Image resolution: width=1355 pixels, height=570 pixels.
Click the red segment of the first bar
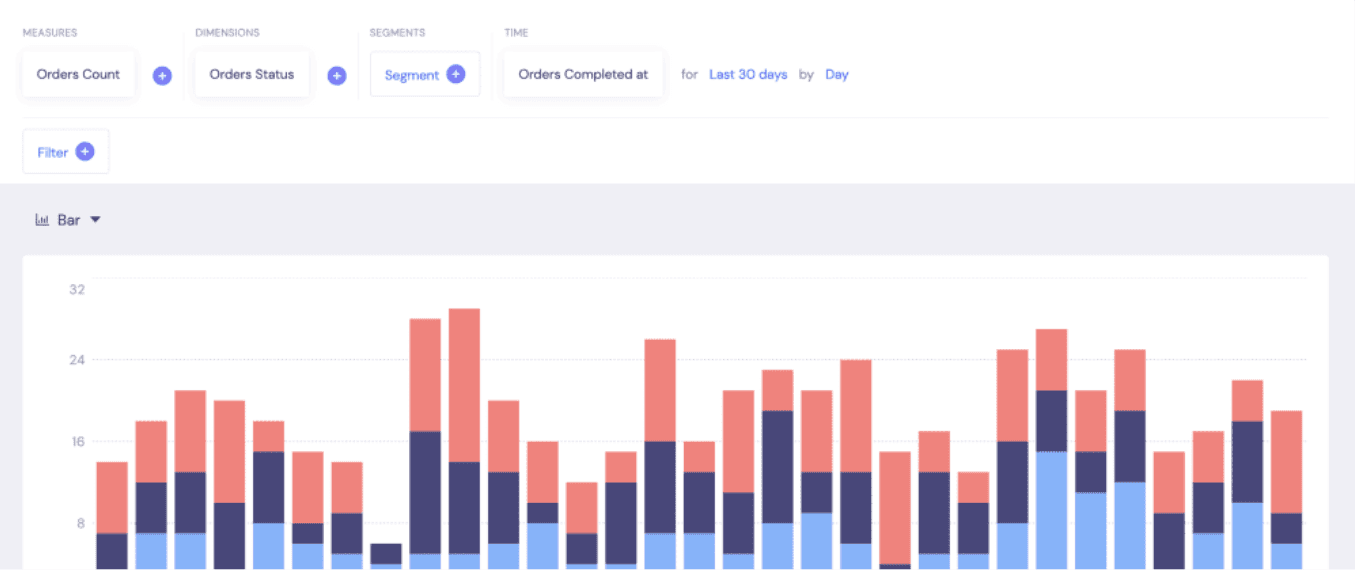pyautogui.click(x=112, y=497)
